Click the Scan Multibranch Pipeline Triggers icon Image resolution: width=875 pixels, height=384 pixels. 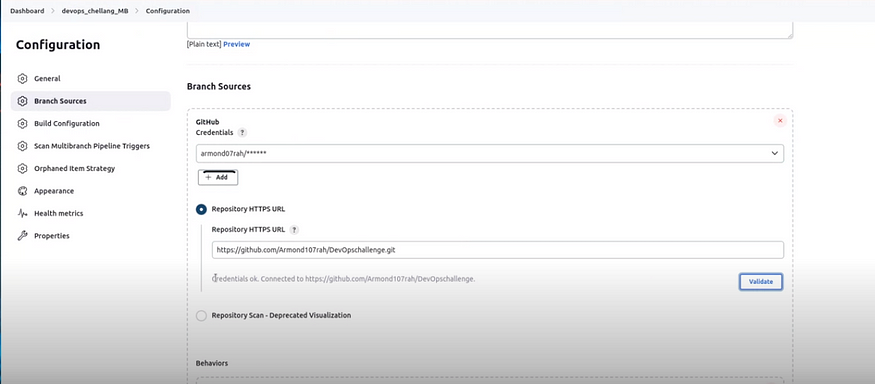[x=22, y=146]
